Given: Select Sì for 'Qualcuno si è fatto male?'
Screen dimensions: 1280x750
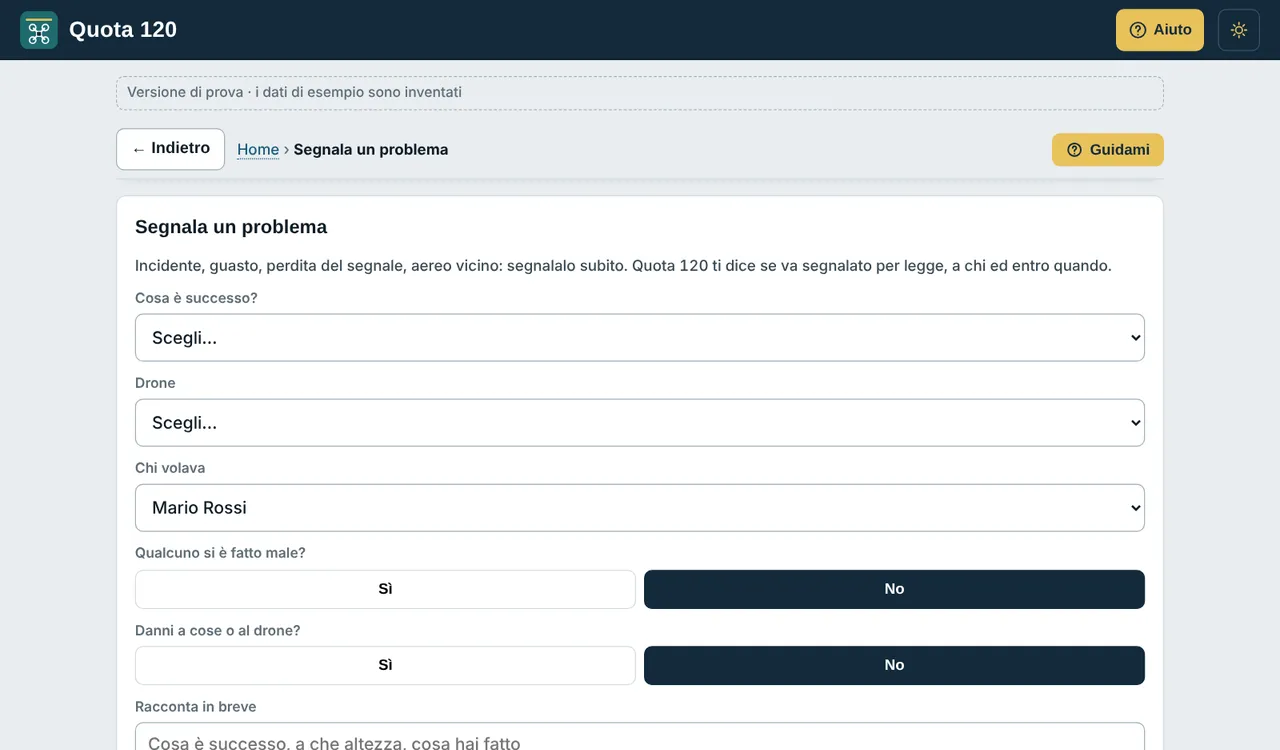Looking at the screenshot, I should [x=385, y=589].
